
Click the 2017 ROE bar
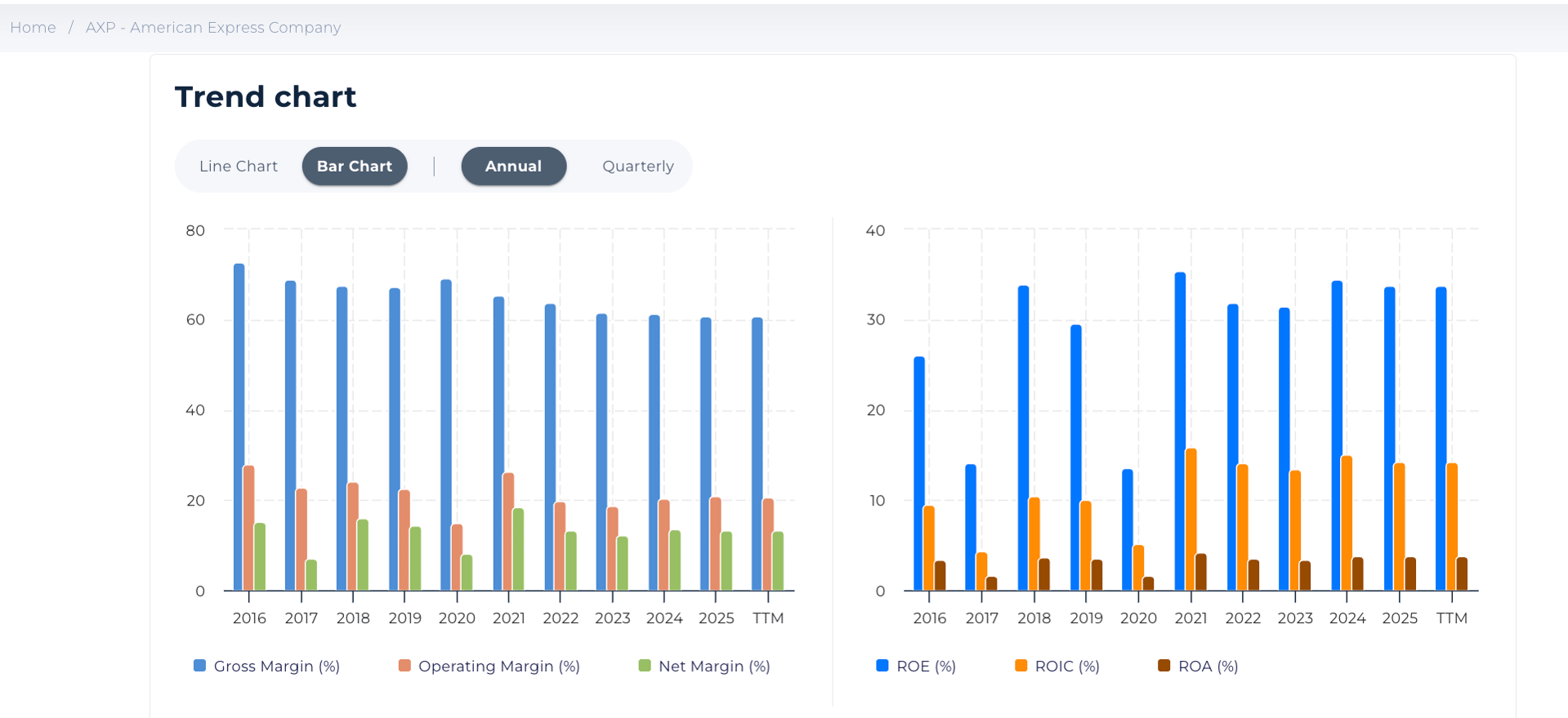(x=971, y=527)
